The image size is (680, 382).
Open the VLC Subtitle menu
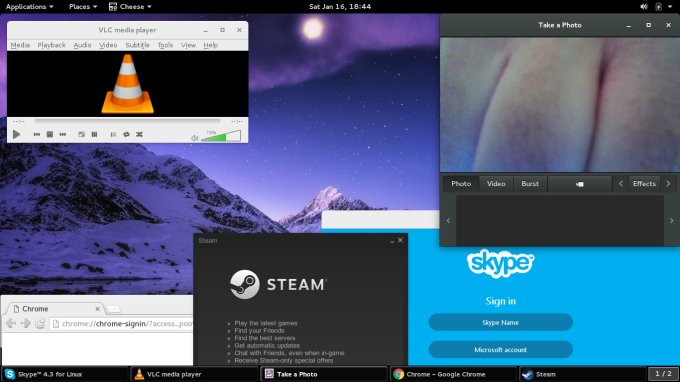click(137, 45)
